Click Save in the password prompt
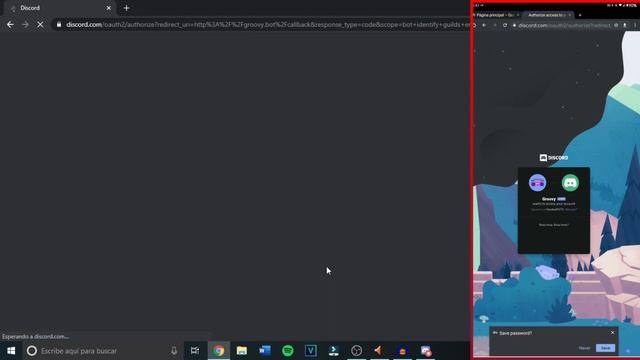 [605, 348]
